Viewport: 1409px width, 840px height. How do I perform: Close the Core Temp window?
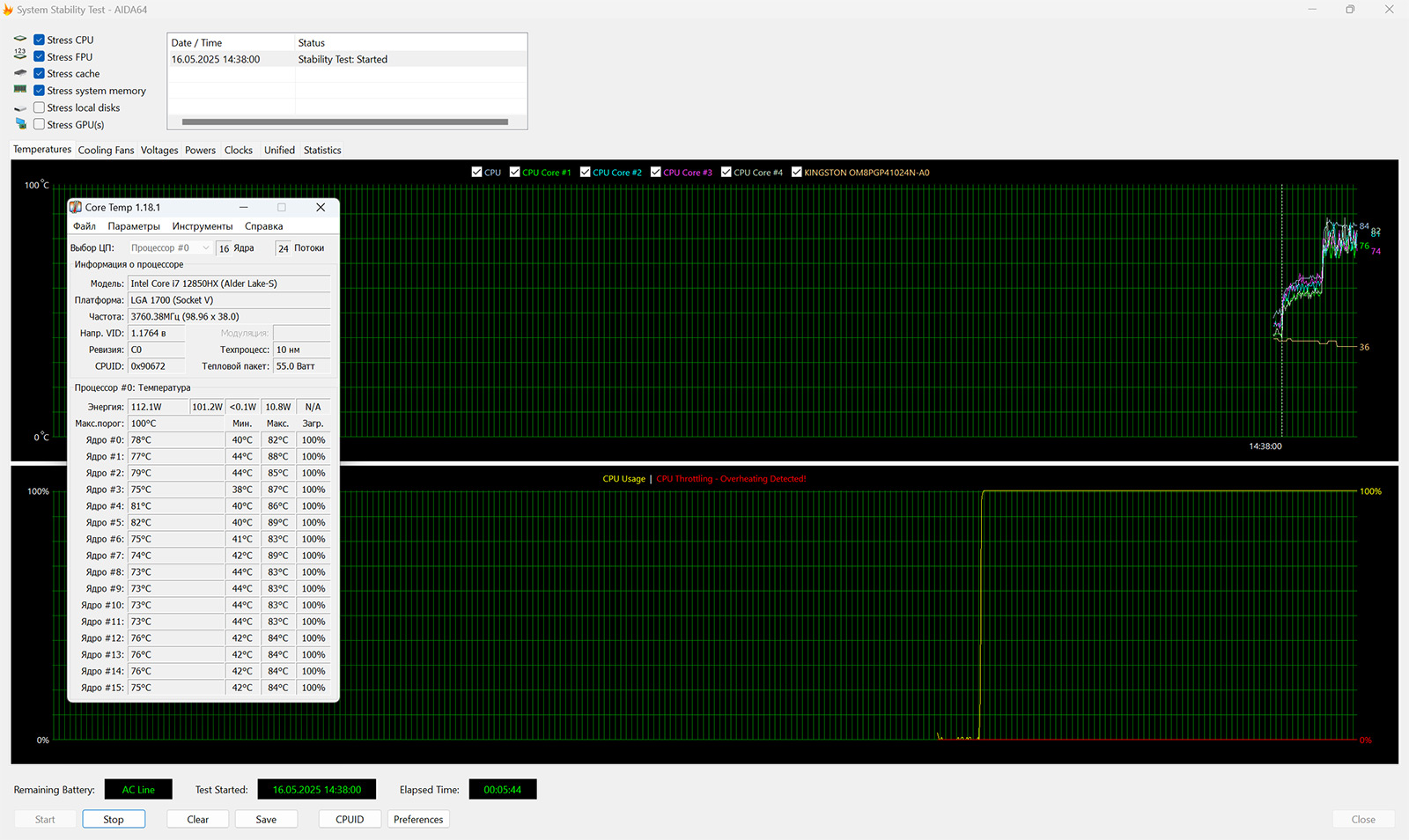(x=321, y=207)
